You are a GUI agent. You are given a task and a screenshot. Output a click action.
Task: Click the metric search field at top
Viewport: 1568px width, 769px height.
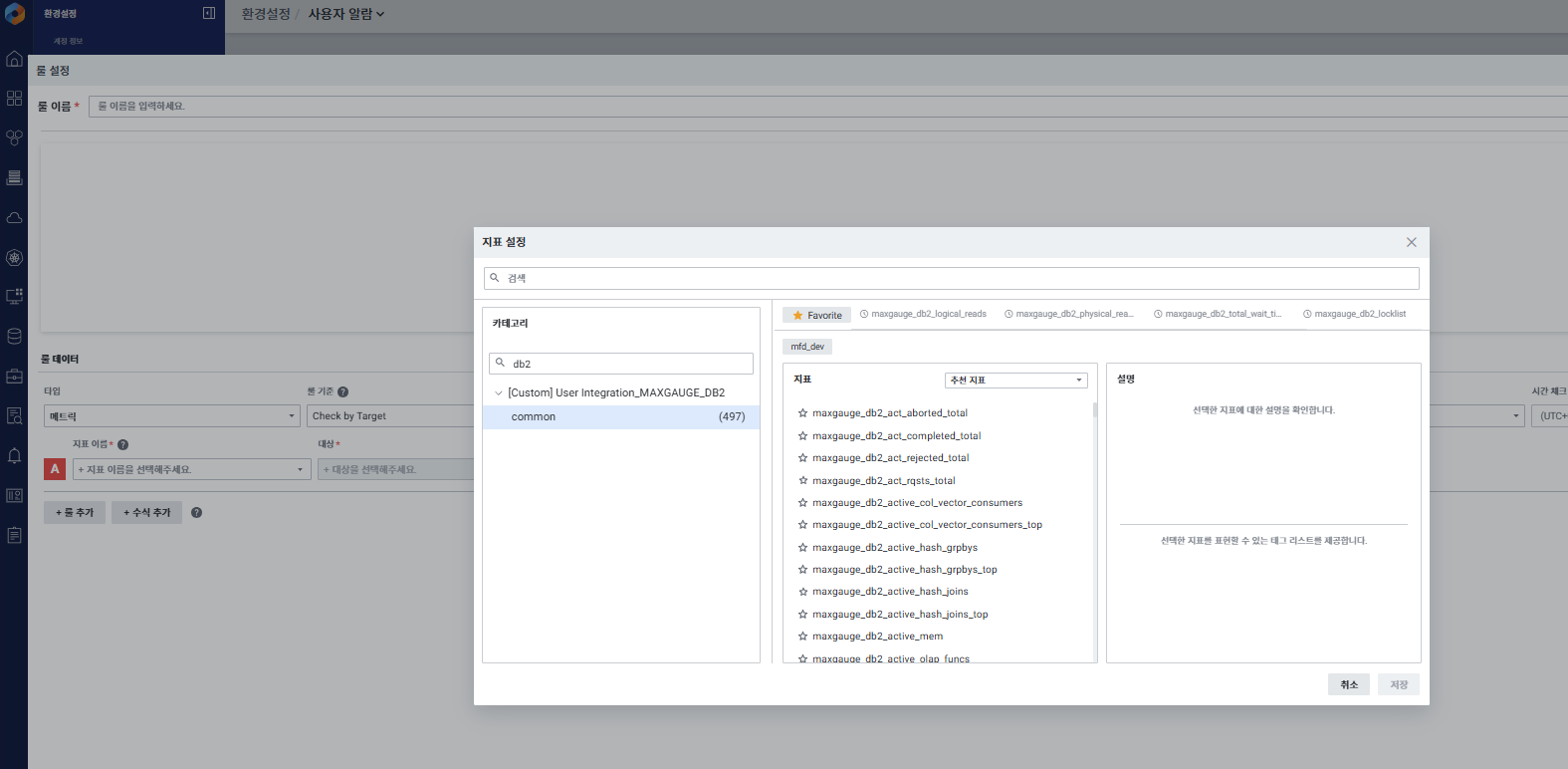pos(951,278)
